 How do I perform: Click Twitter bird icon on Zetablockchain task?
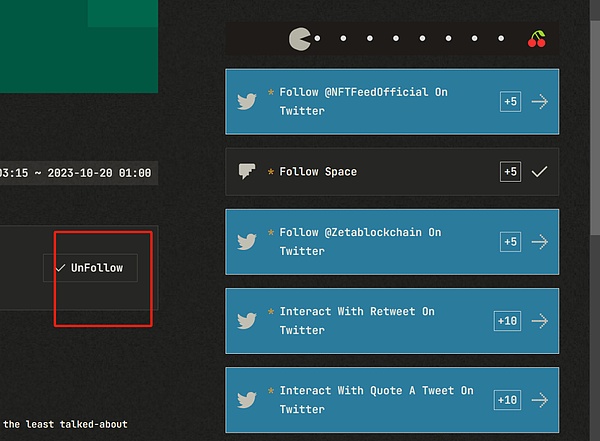(x=247, y=241)
